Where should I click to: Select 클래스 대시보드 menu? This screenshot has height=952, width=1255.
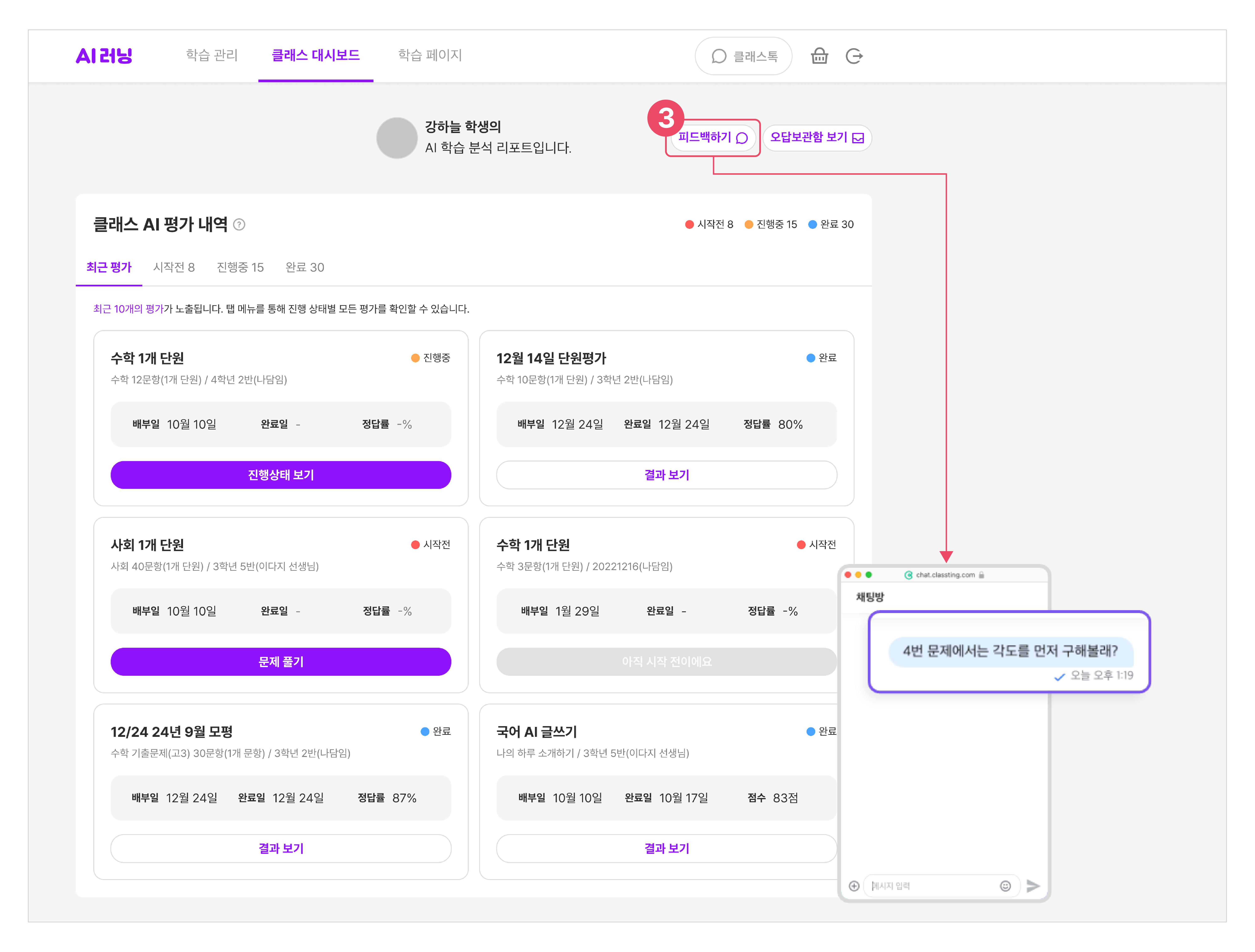click(316, 56)
